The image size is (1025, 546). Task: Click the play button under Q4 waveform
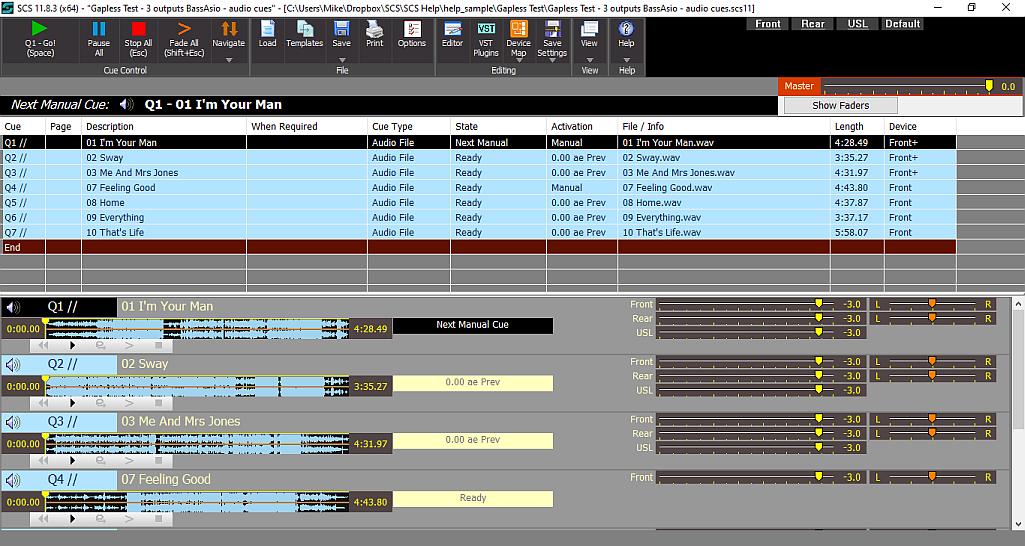click(73, 519)
